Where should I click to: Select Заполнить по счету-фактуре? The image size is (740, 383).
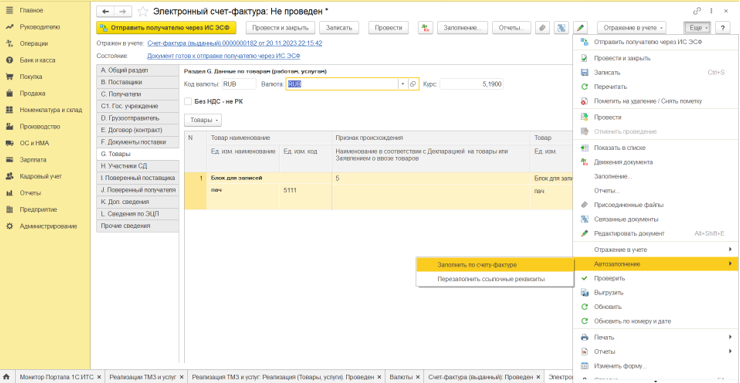pos(495,265)
